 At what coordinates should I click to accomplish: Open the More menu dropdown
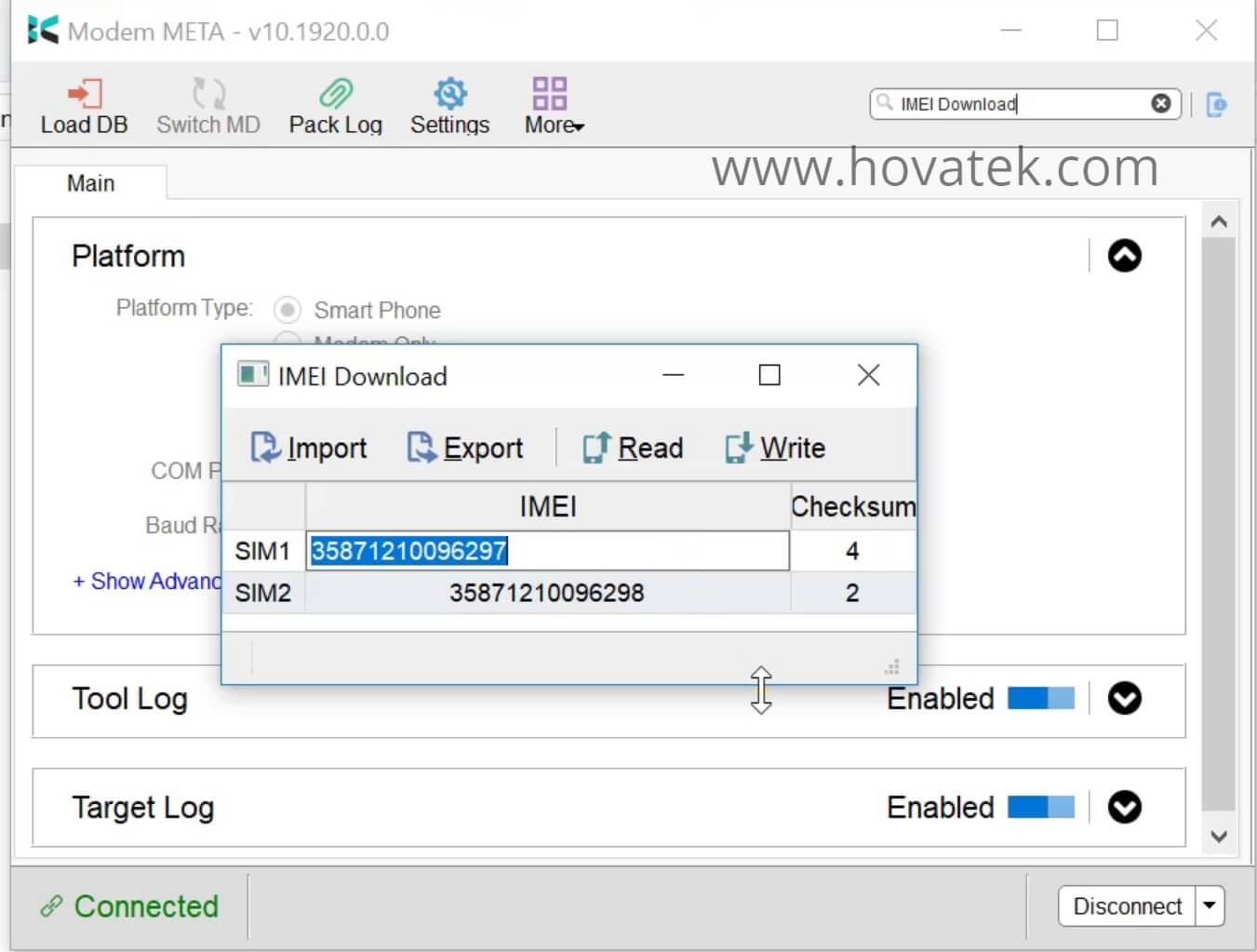(551, 104)
